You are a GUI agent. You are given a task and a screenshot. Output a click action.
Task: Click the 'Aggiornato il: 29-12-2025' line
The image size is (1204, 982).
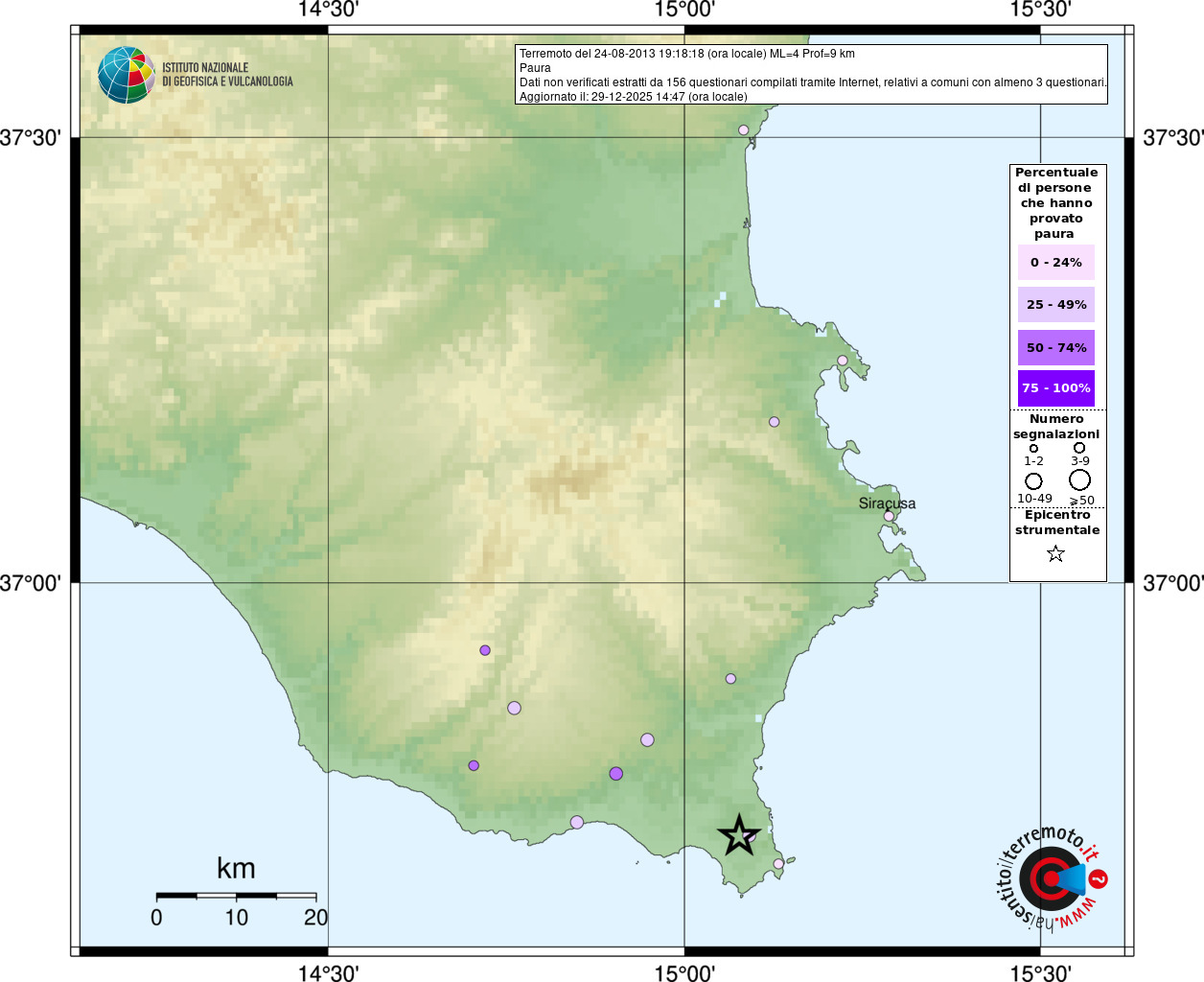pyautogui.click(x=634, y=97)
